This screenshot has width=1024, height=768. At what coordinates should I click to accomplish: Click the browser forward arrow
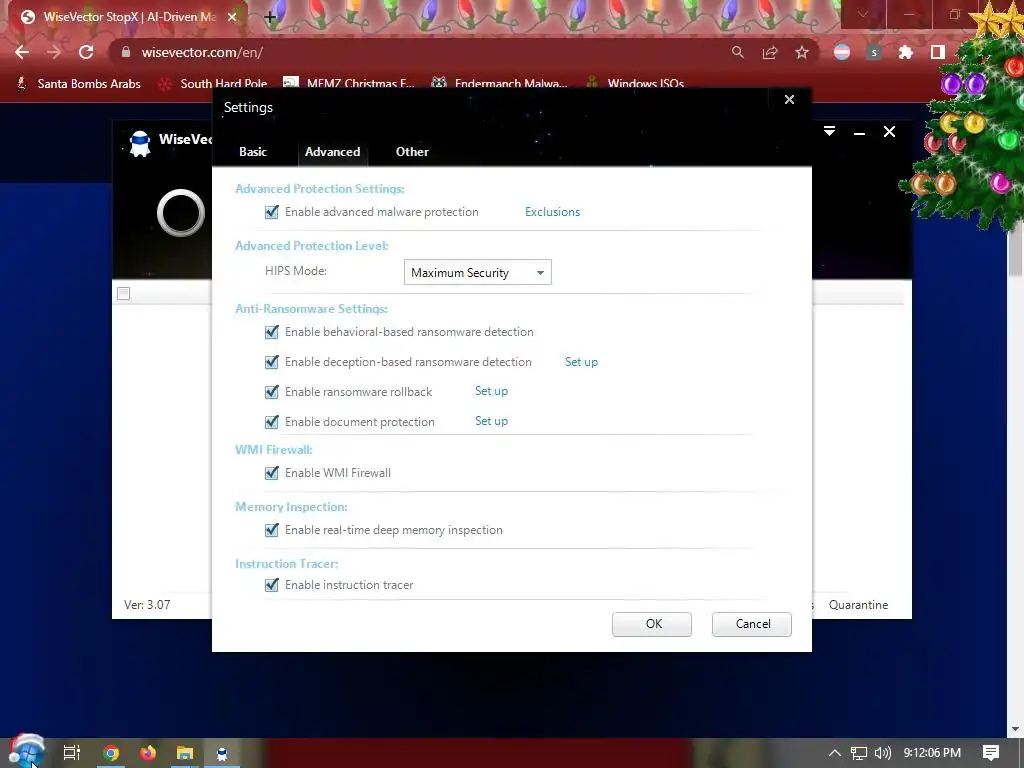point(54,52)
